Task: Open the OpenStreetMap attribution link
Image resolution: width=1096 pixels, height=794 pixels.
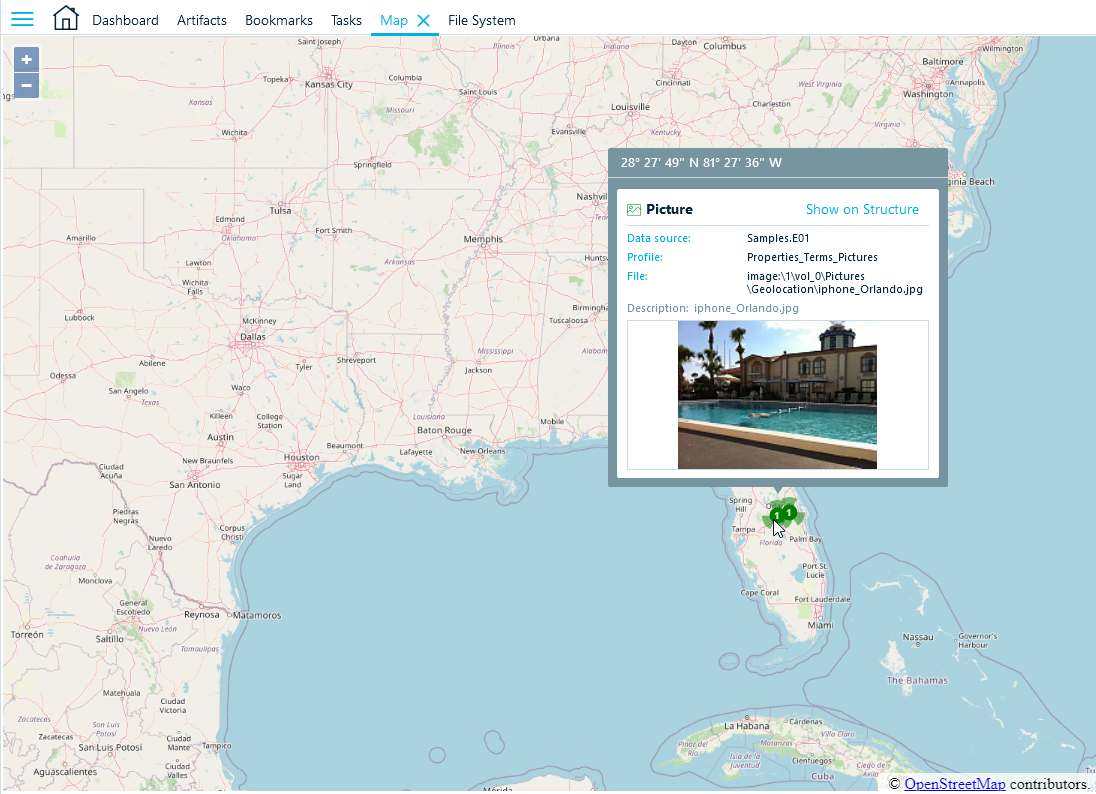Action: tap(955, 784)
